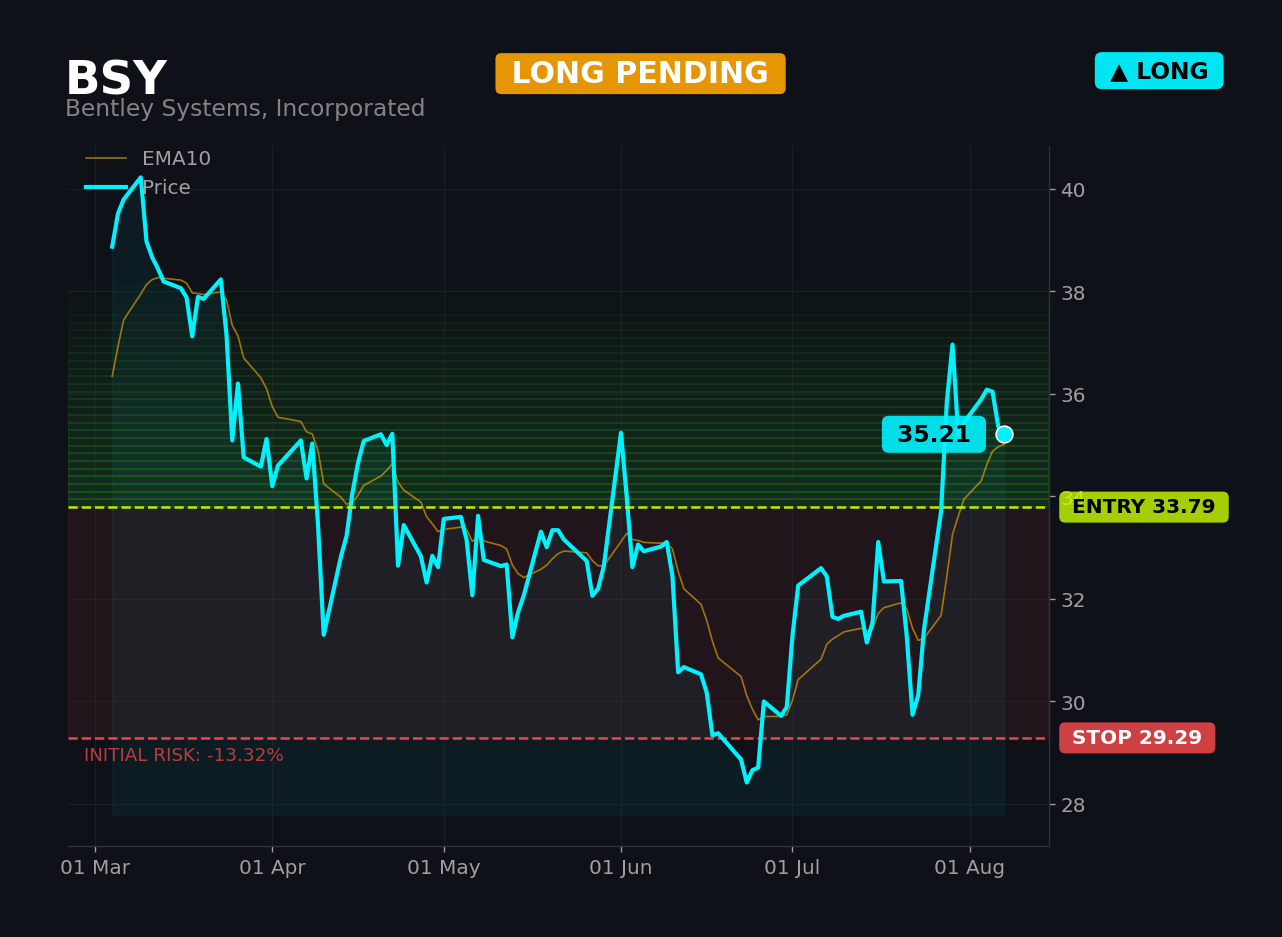Click the 01 May date axis label
Viewport: 1282px width, 937px height.
(x=444, y=868)
